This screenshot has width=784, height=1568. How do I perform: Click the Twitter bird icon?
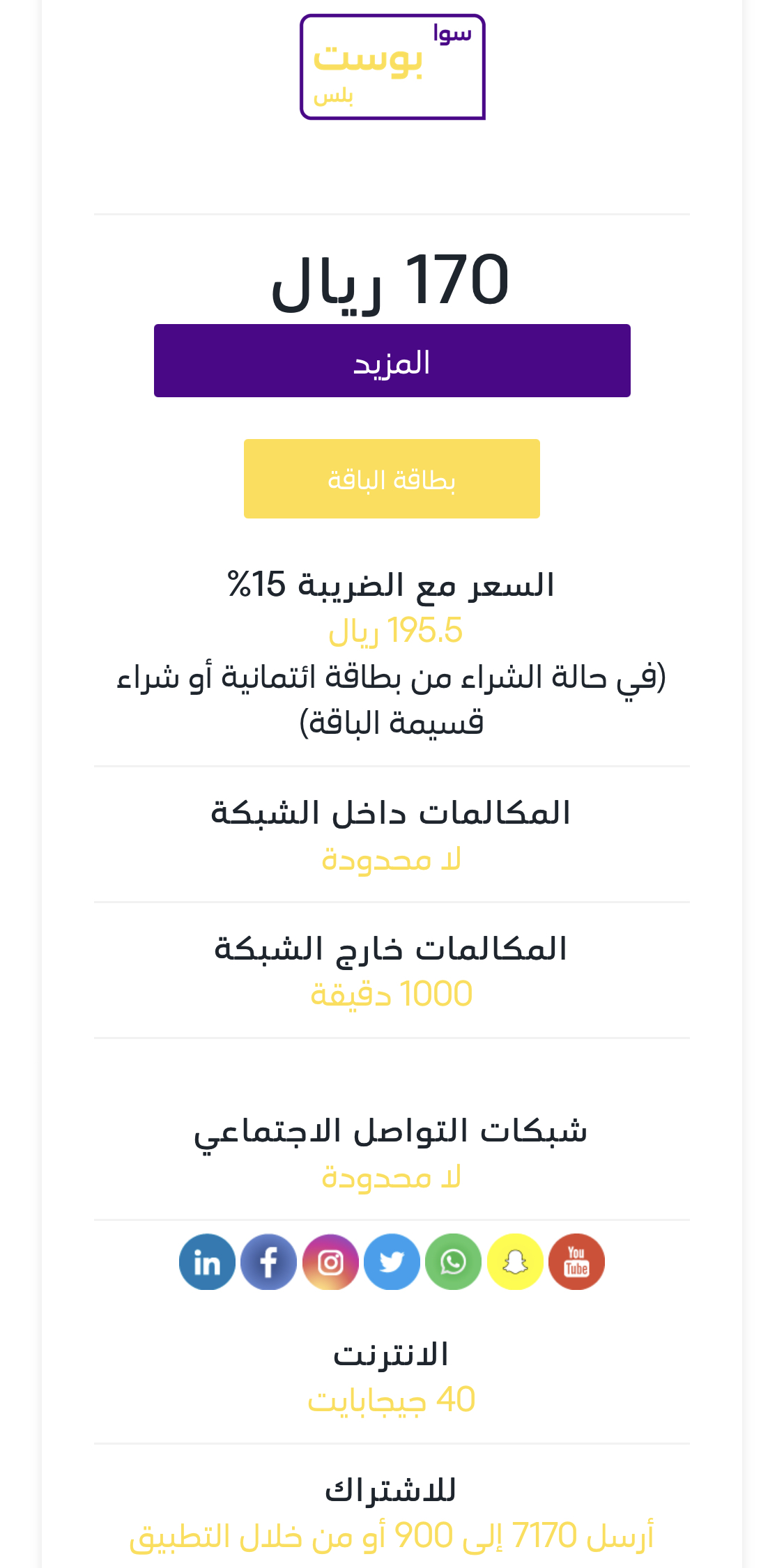tap(392, 1262)
